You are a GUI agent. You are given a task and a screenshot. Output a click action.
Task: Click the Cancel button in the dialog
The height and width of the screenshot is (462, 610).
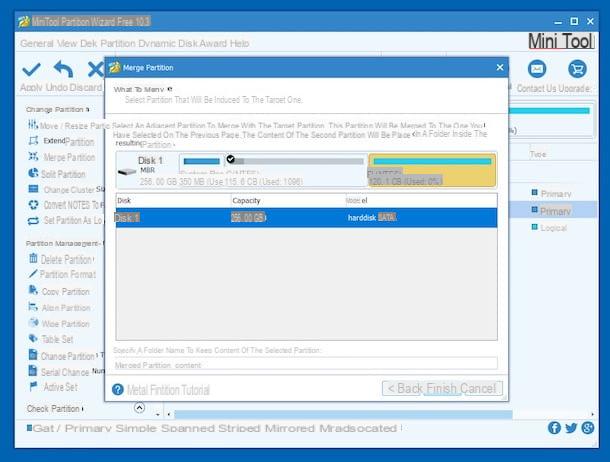pos(479,388)
